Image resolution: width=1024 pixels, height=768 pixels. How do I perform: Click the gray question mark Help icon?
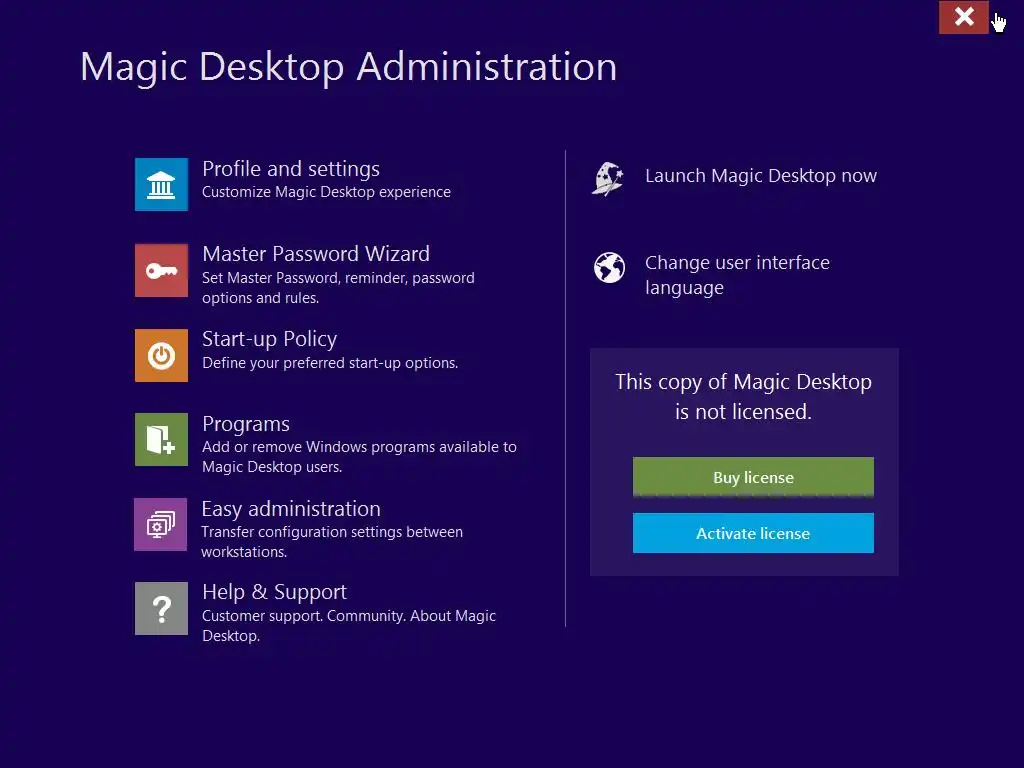161,609
